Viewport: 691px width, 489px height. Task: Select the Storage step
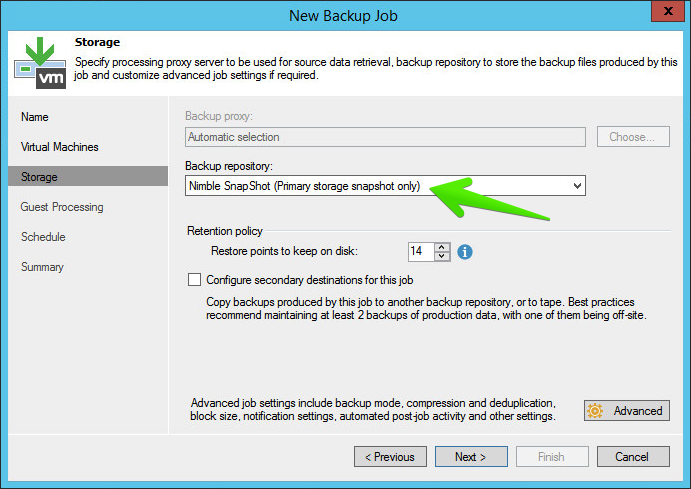coord(88,177)
